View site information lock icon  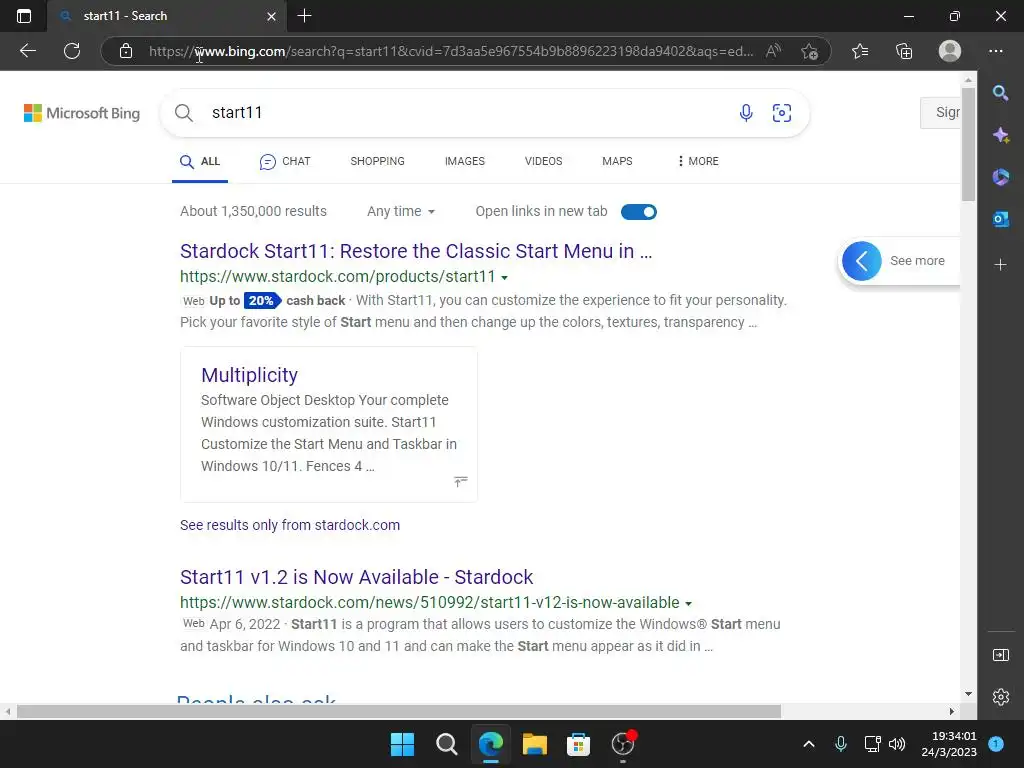[126, 51]
